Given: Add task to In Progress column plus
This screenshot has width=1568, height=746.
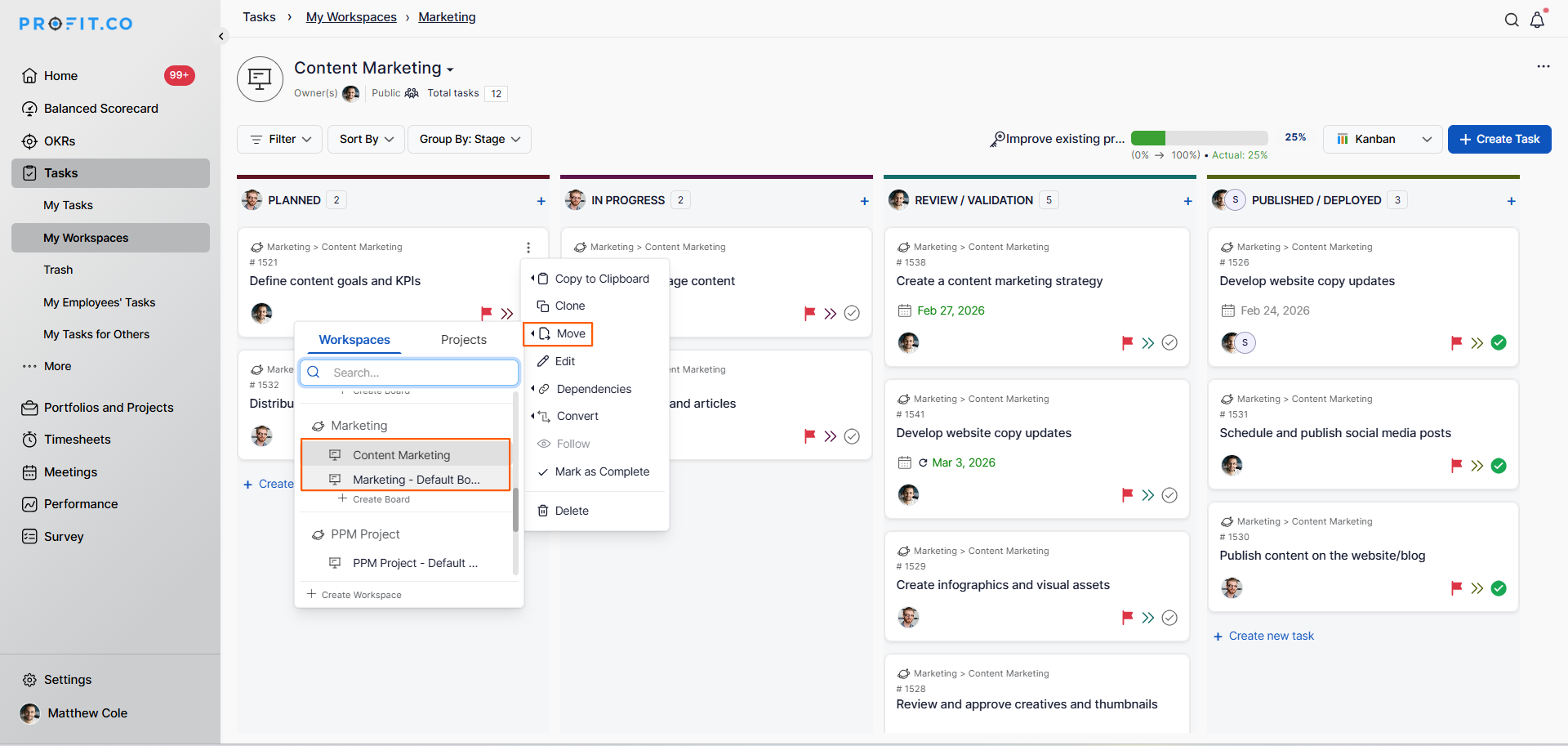Looking at the screenshot, I should tap(864, 201).
